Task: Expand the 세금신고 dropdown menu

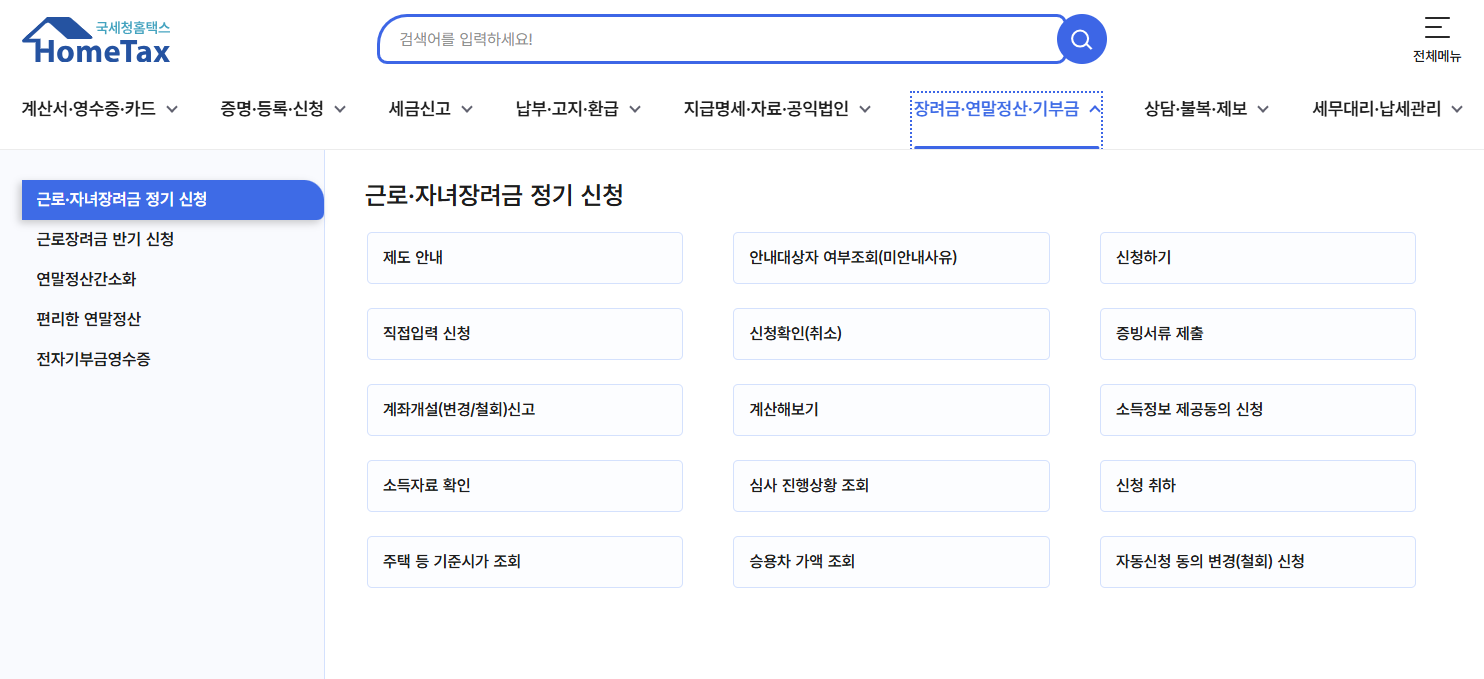Action: (430, 108)
